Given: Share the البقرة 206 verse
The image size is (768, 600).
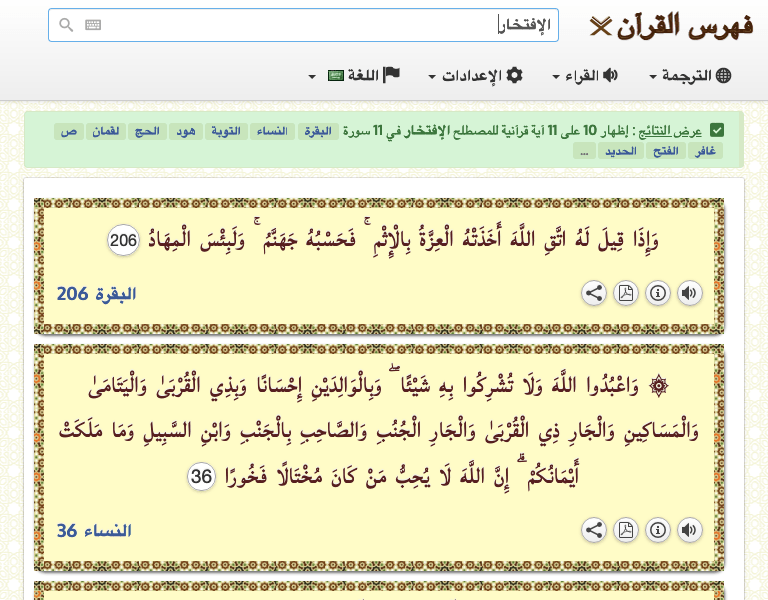Looking at the screenshot, I should click(594, 293).
